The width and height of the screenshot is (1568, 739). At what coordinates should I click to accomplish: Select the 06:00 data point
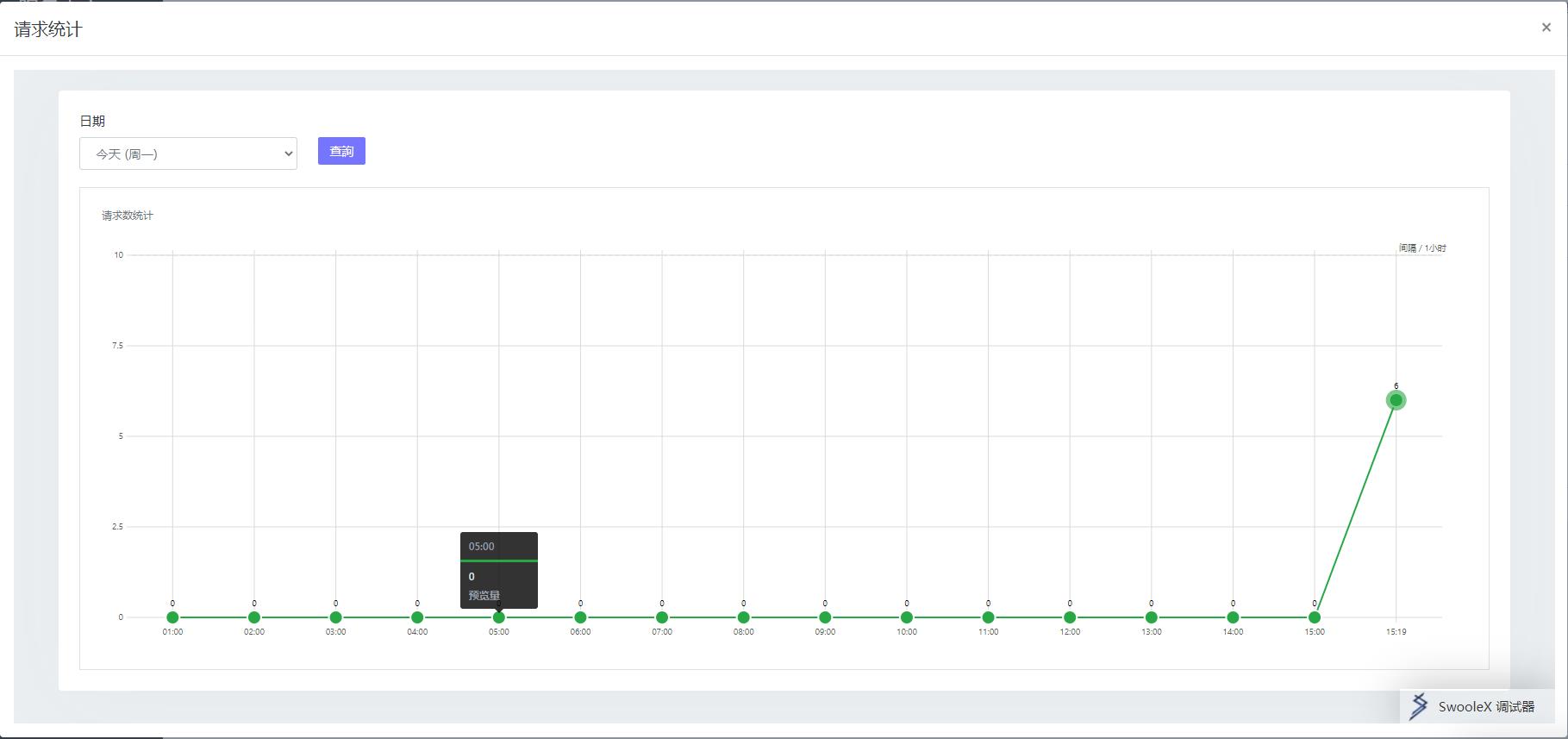click(580, 617)
